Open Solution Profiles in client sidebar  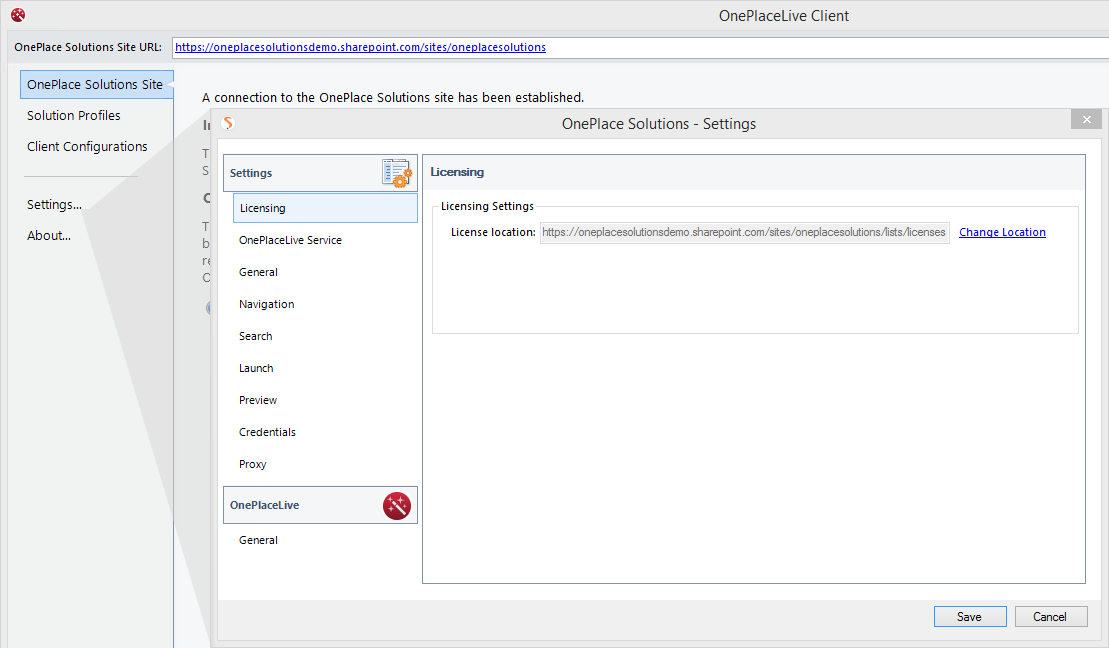74,115
